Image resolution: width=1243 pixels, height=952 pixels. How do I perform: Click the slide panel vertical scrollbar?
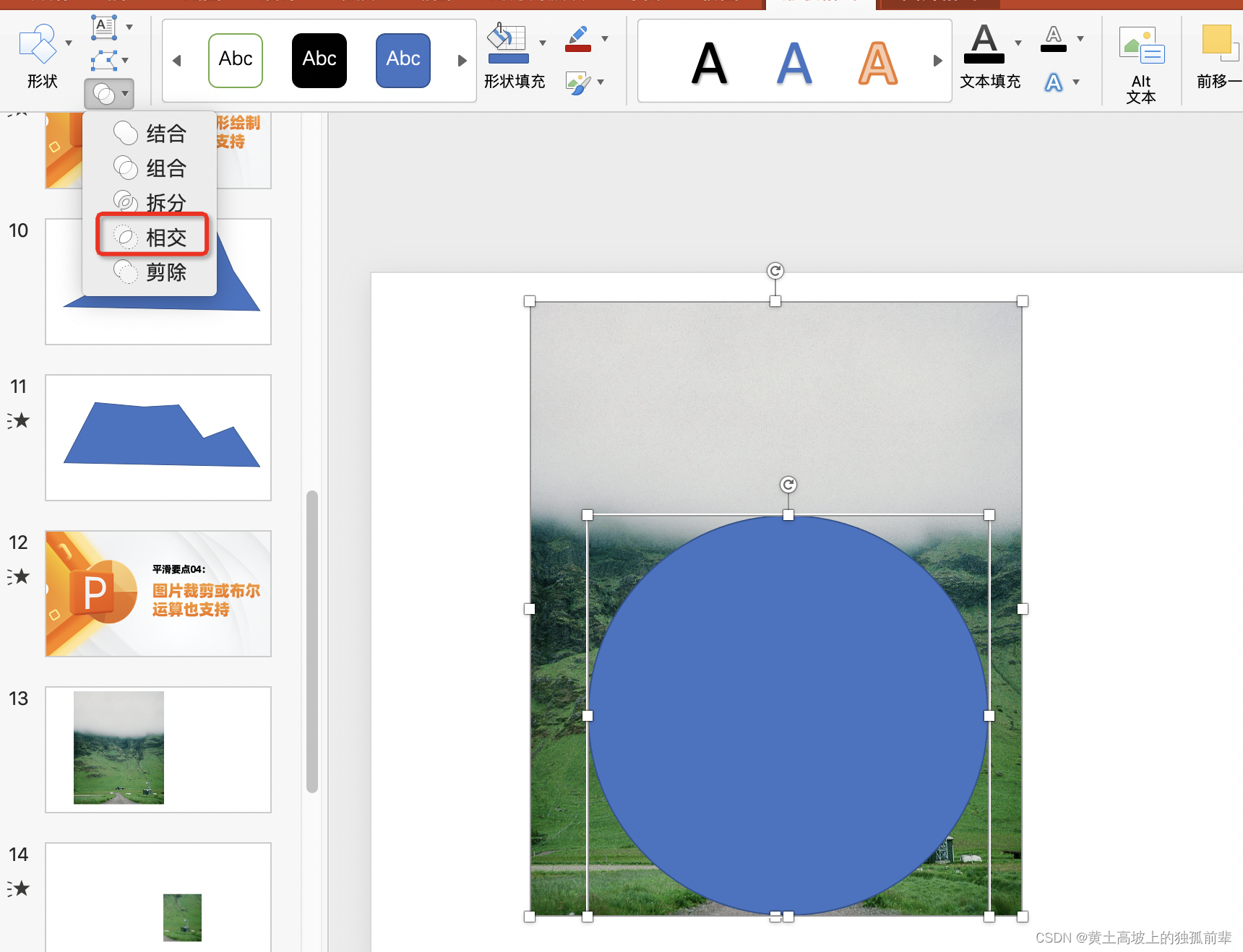coord(312,641)
